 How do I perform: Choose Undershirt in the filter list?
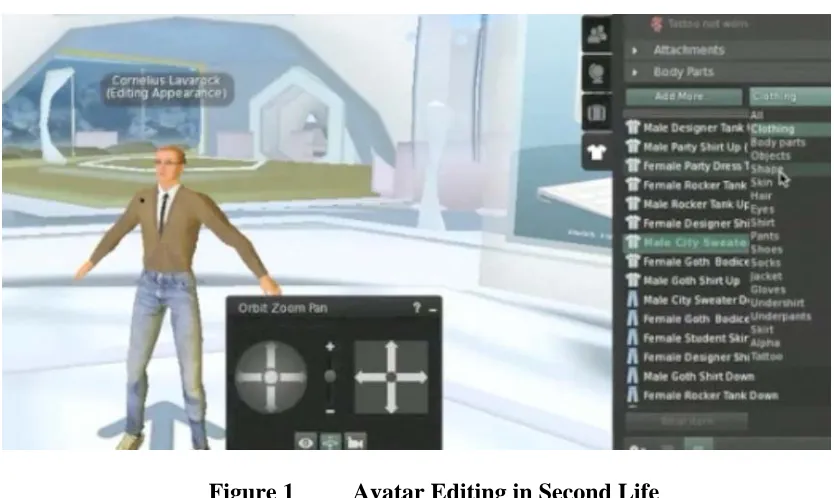tap(777, 303)
